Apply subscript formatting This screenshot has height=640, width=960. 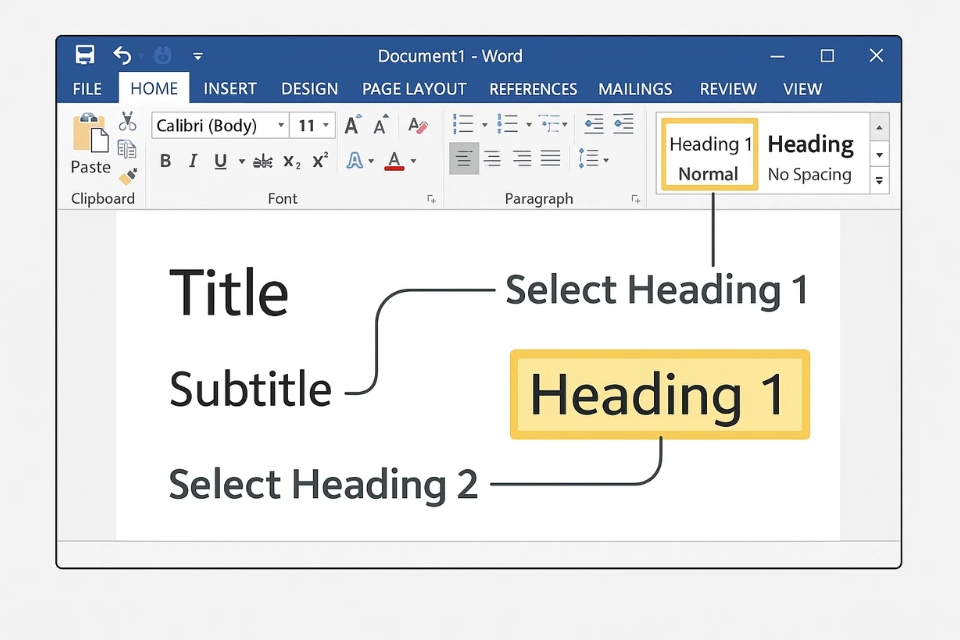click(290, 161)
